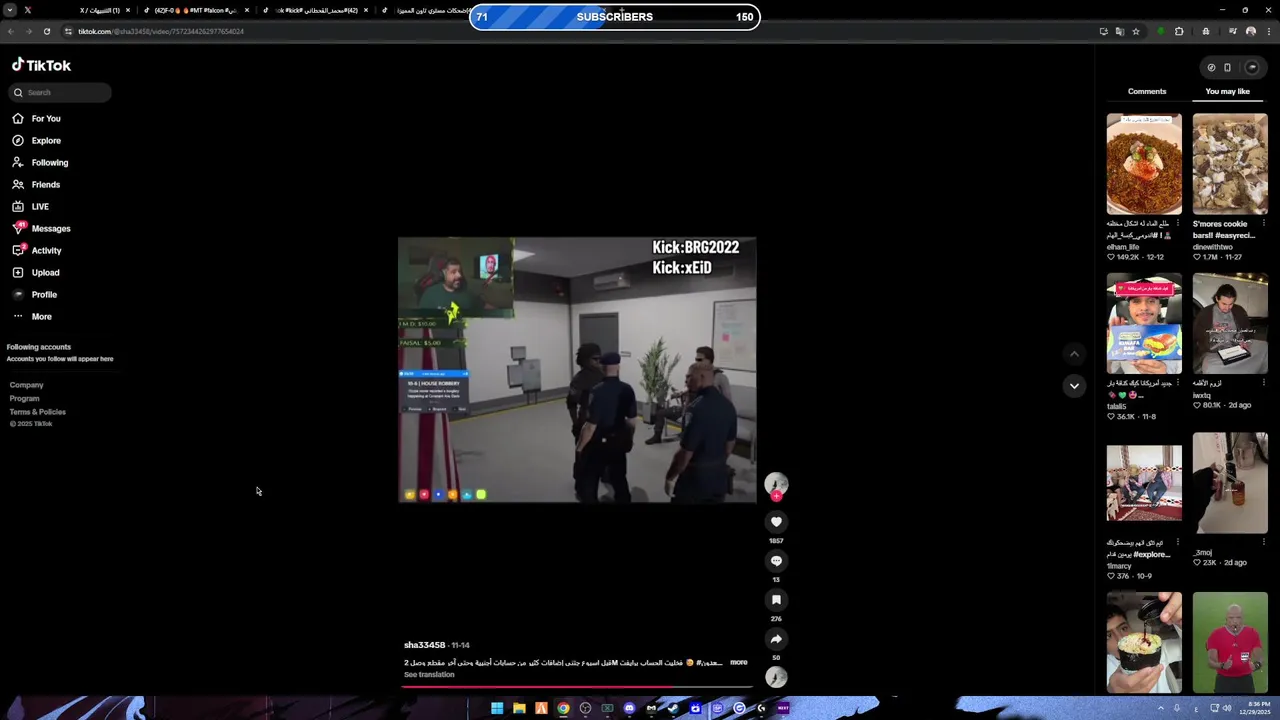The height and width of the screenshot is (720, 1280).
Task: Open elham_life noodle dish thumbnail
Action: point(1144,164)
